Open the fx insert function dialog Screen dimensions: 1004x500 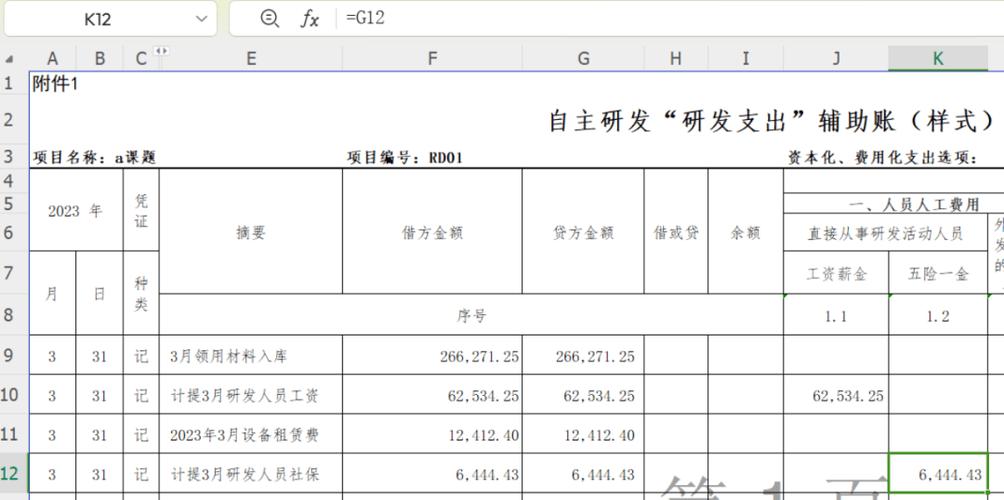(309, 19)
